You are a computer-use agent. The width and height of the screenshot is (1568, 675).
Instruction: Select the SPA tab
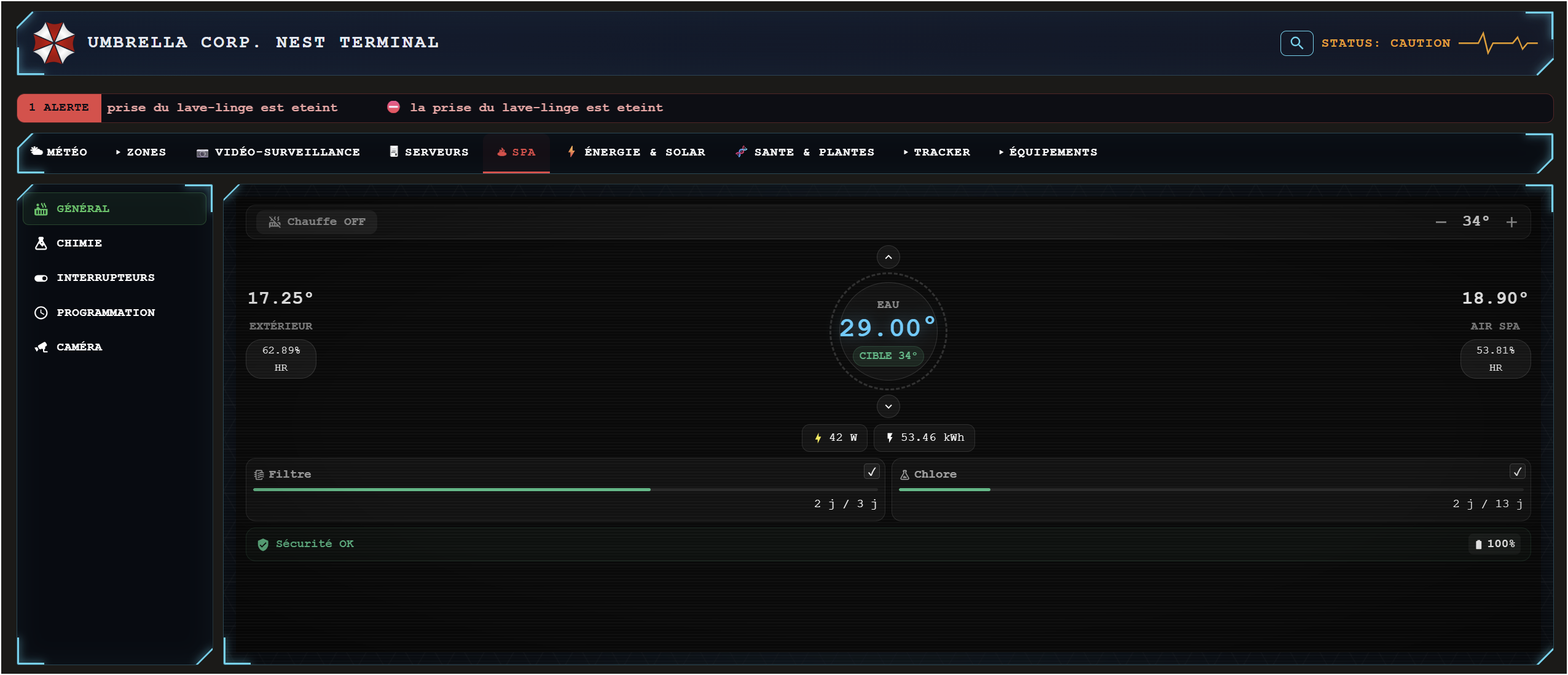pyautogui.click(x=516, y=152)
